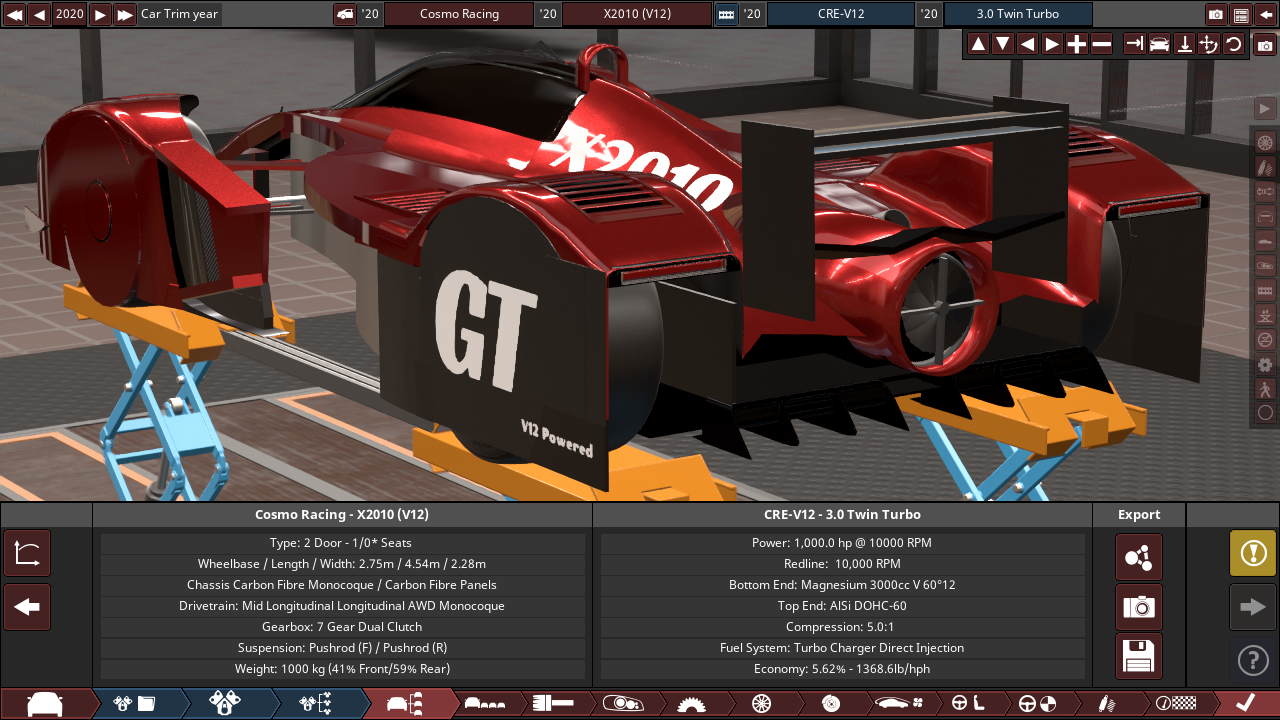Select the front car view icon
The image size is (1280, 720).
coord(1160,44)
